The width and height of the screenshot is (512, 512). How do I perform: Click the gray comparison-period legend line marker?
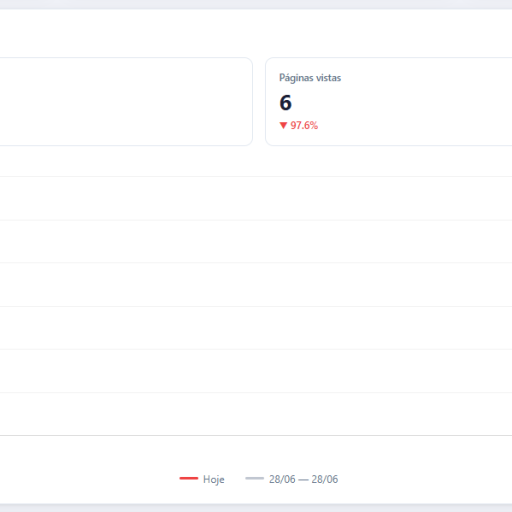pos(254,478)
